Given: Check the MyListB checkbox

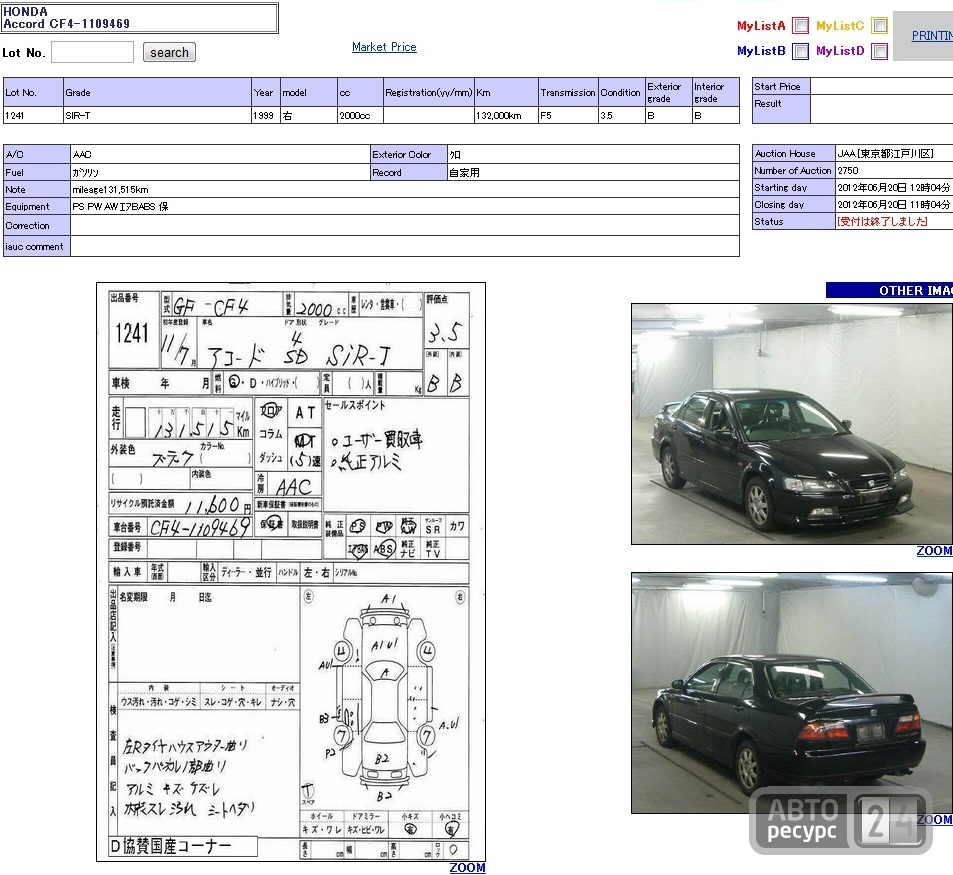Looking at the screenshot, I should point(801,51).
